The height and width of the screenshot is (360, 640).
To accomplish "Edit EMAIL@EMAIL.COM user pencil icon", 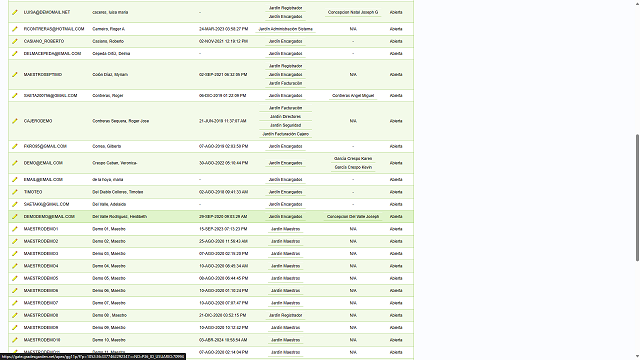I will 15,180.
